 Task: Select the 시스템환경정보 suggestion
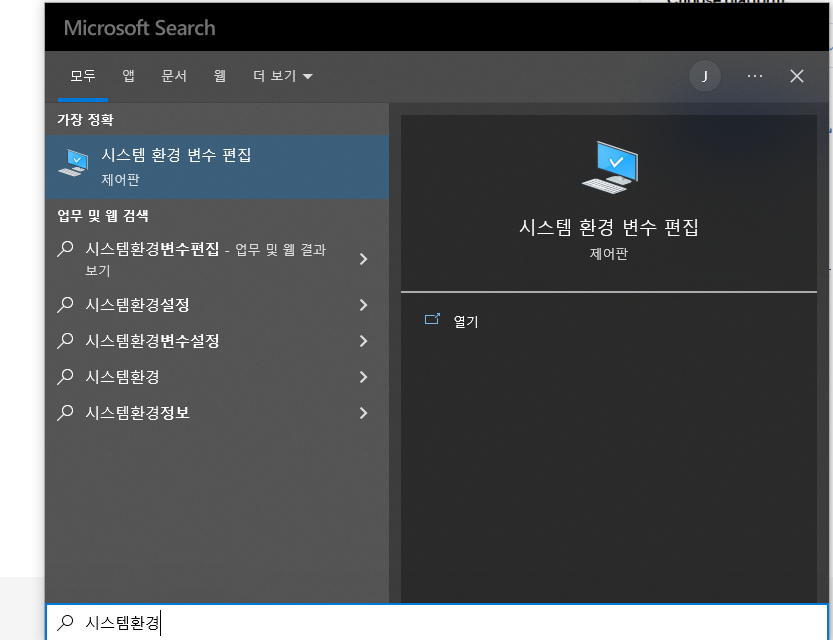217,413
